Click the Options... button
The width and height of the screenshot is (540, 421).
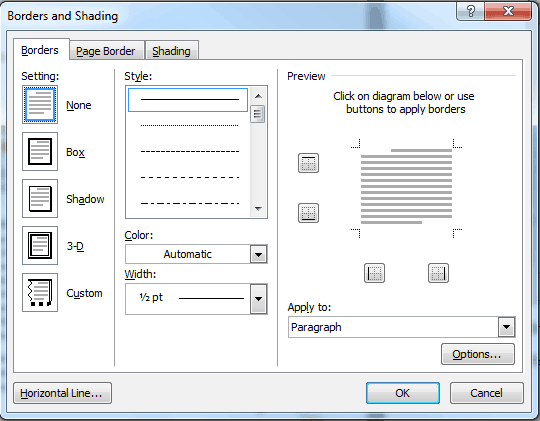478,354
